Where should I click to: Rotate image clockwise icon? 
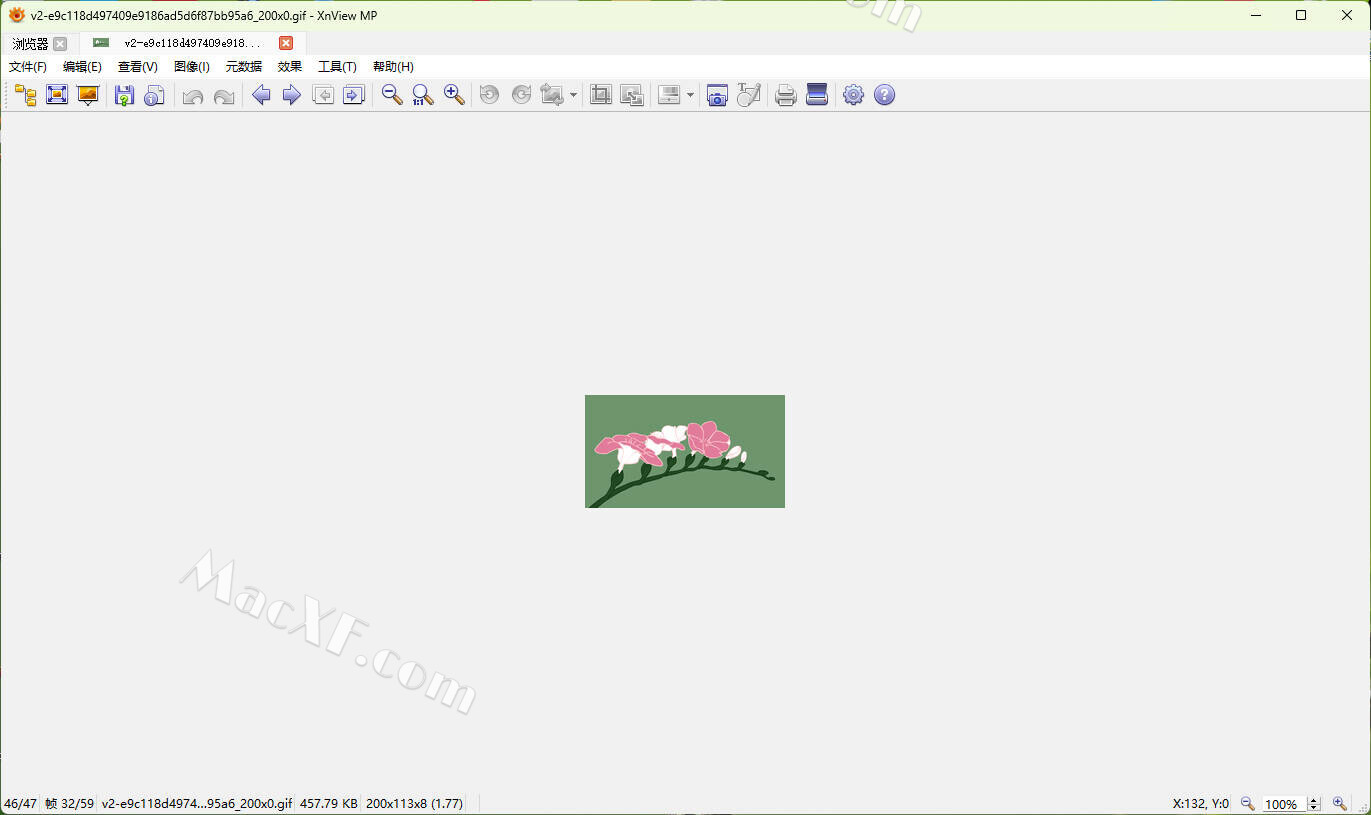point(521,95)
